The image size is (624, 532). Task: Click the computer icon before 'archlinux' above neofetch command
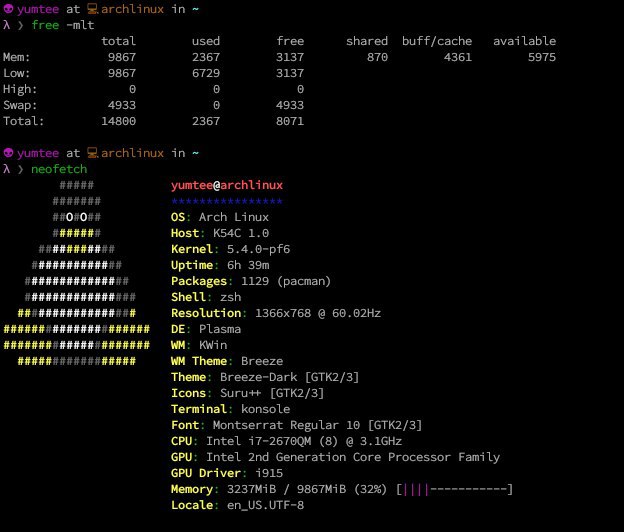(x=92, y=153)
